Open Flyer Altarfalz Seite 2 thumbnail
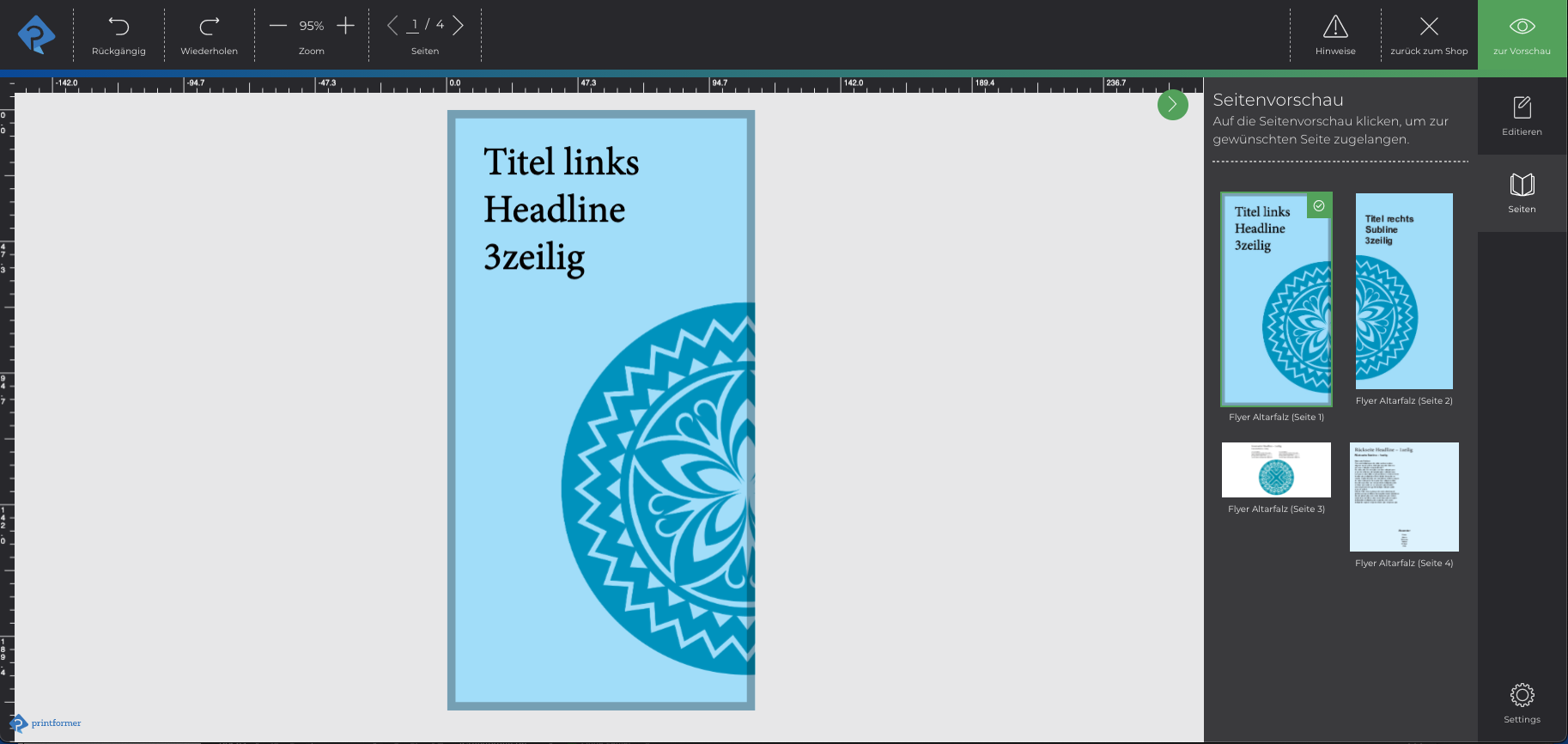Viewport: 1568px width, 744px height. [x=1404, y=291]
